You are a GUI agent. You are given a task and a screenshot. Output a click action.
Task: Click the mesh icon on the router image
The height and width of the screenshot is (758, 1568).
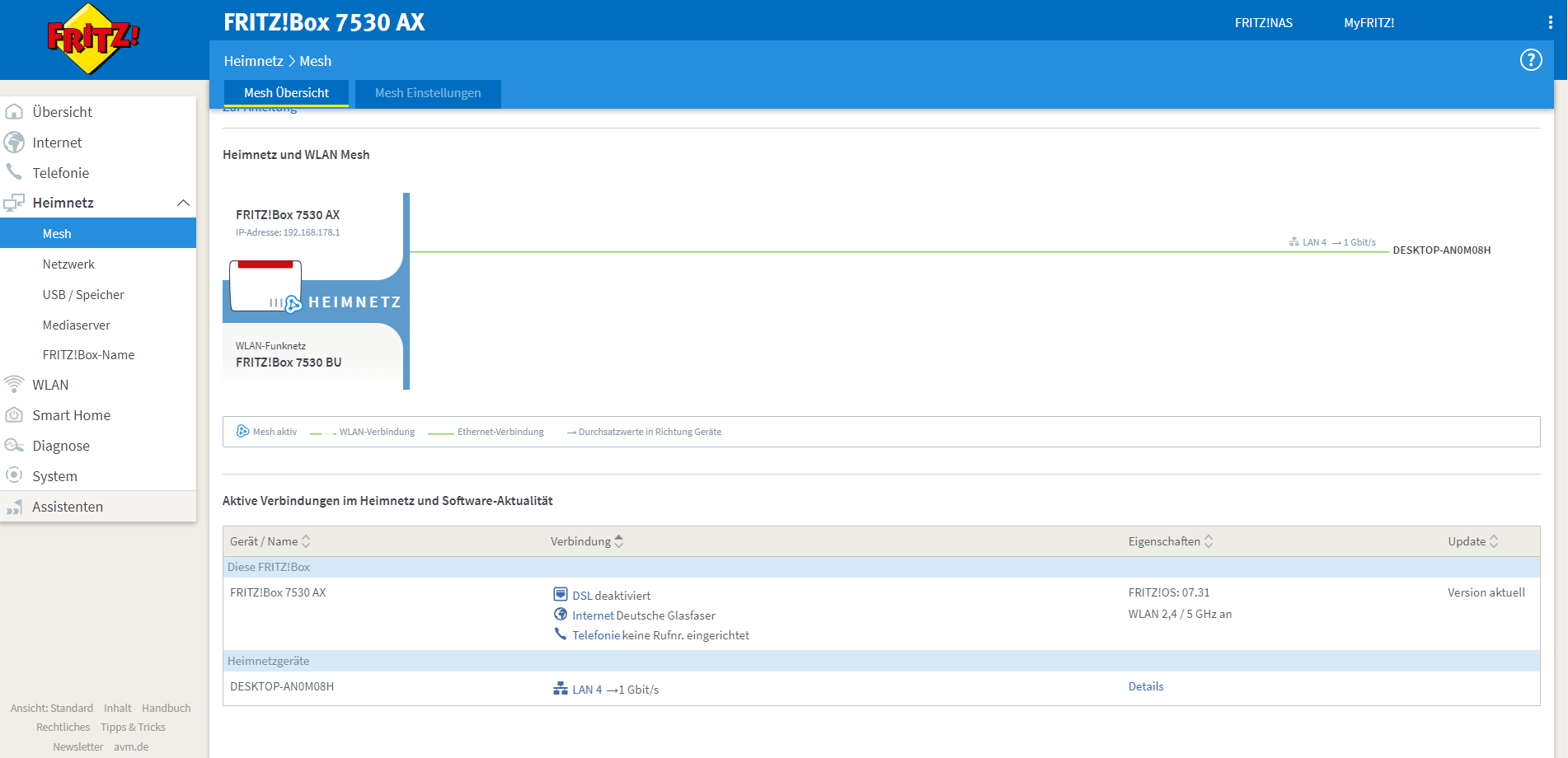click(293, 305)
